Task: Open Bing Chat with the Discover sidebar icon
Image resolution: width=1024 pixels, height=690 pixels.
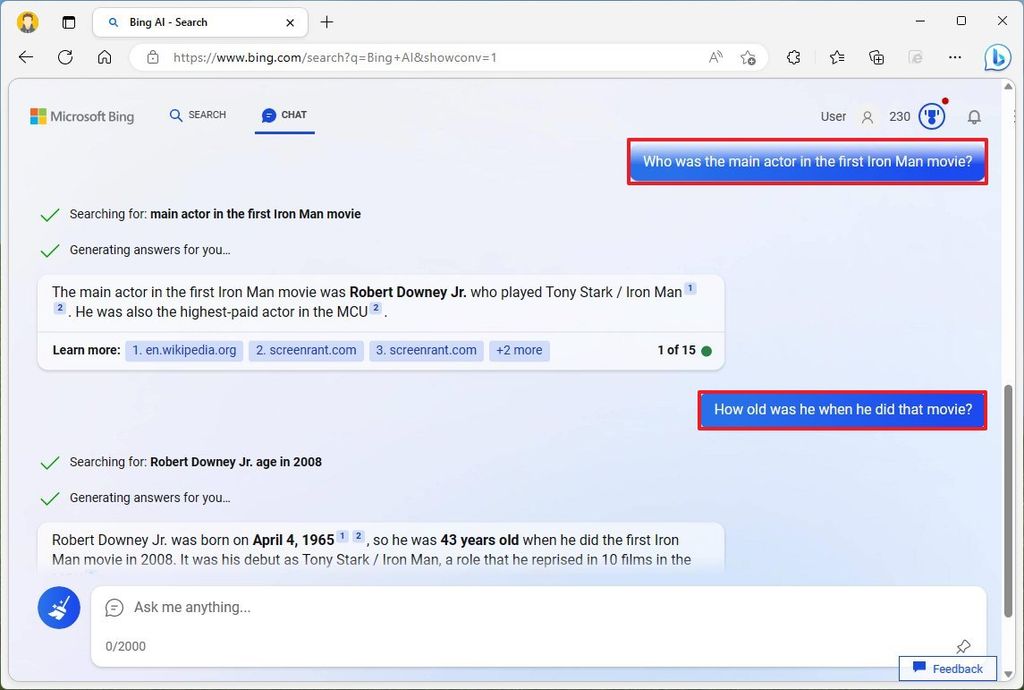Action: [997, 57]
